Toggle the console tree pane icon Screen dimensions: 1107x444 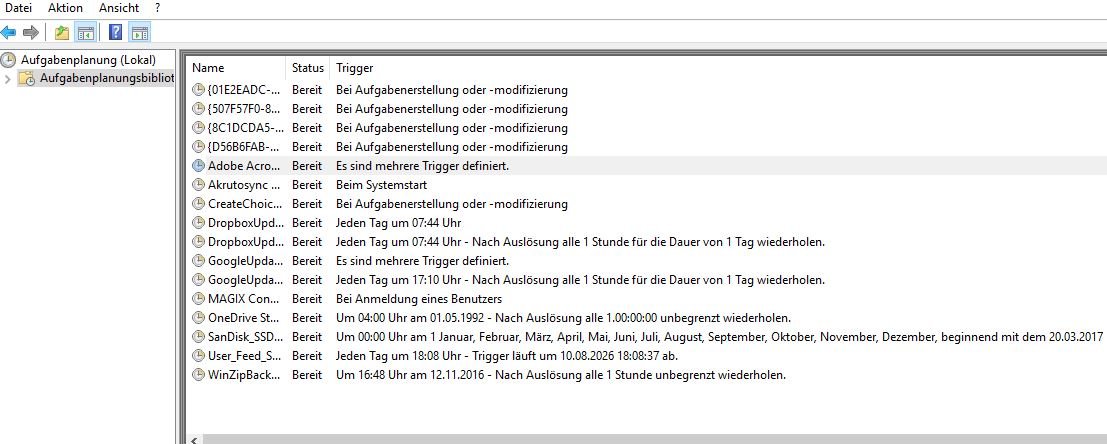[x=85, y=32]
